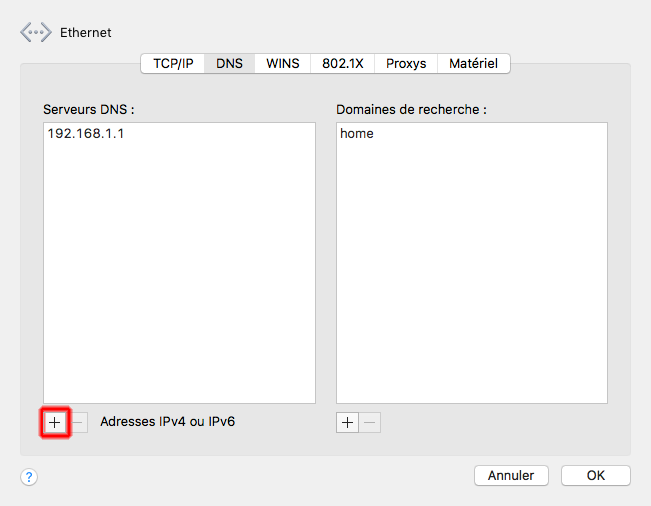Viewport: 651px width, 506px height.
Task: Click the "Ethernet" title text
Action: pos(86,32)
